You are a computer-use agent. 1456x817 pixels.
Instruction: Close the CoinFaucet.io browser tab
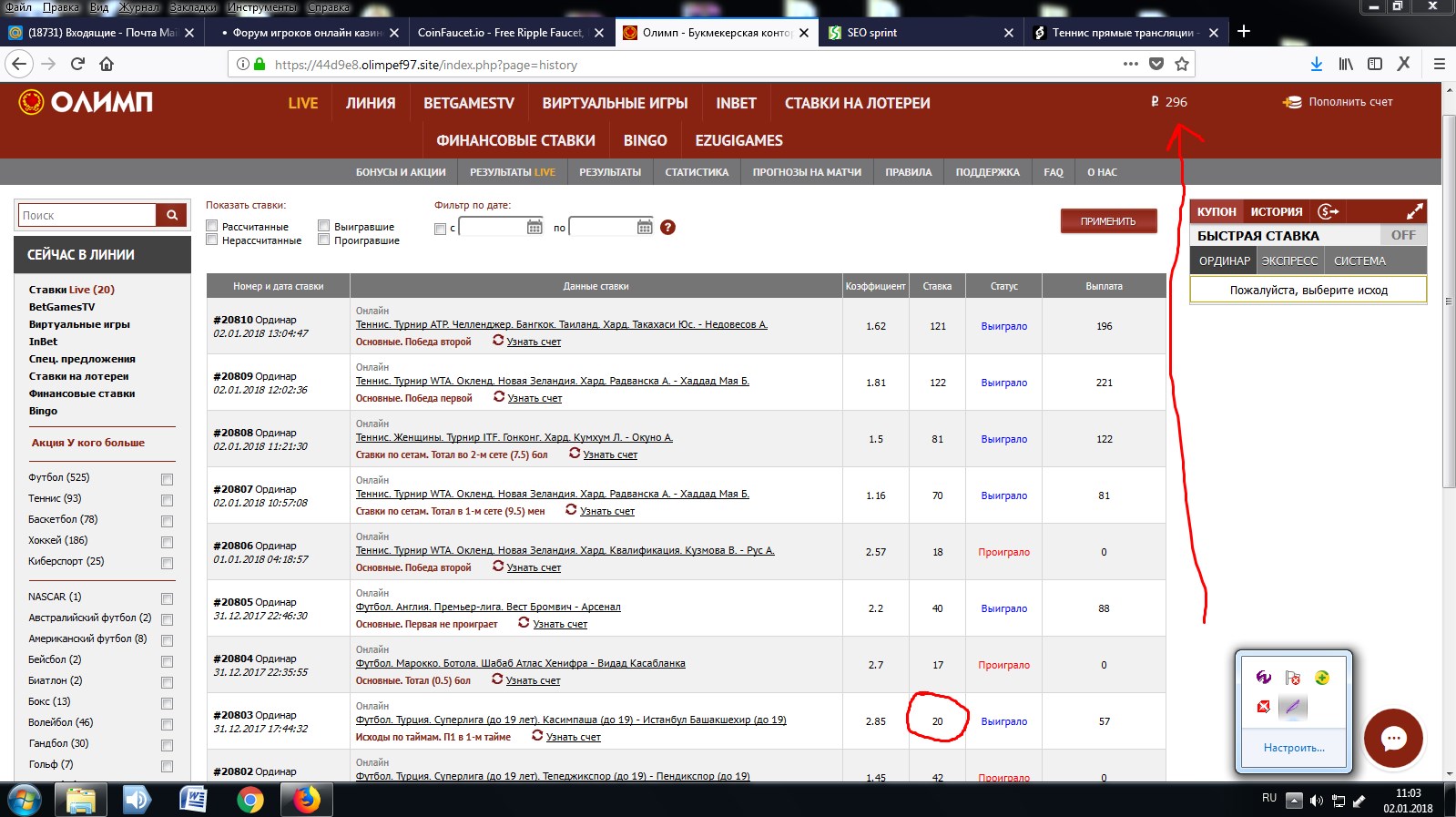[x=598, y=33]
